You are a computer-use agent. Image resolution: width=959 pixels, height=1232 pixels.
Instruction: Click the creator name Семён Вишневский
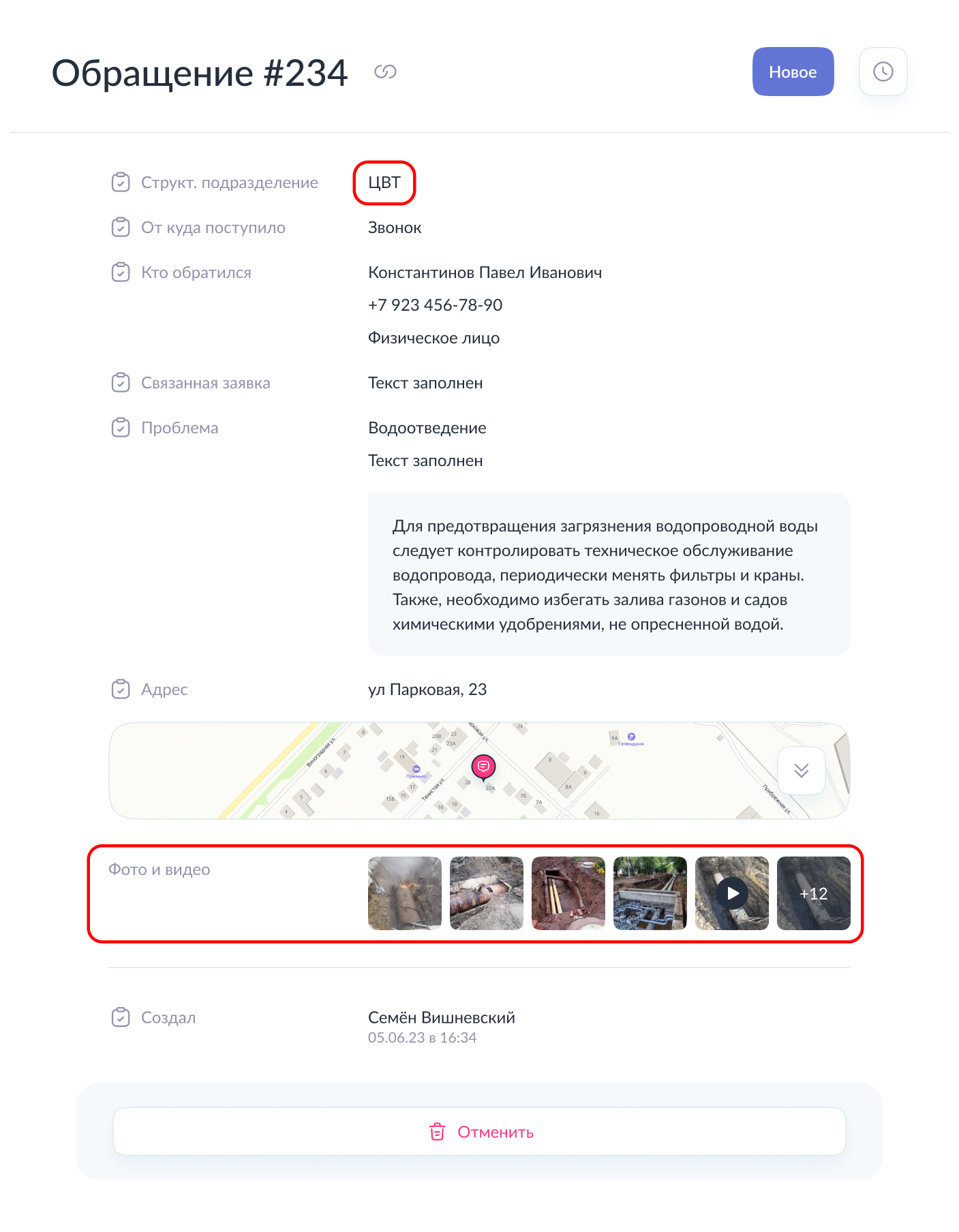(441, 1017)
